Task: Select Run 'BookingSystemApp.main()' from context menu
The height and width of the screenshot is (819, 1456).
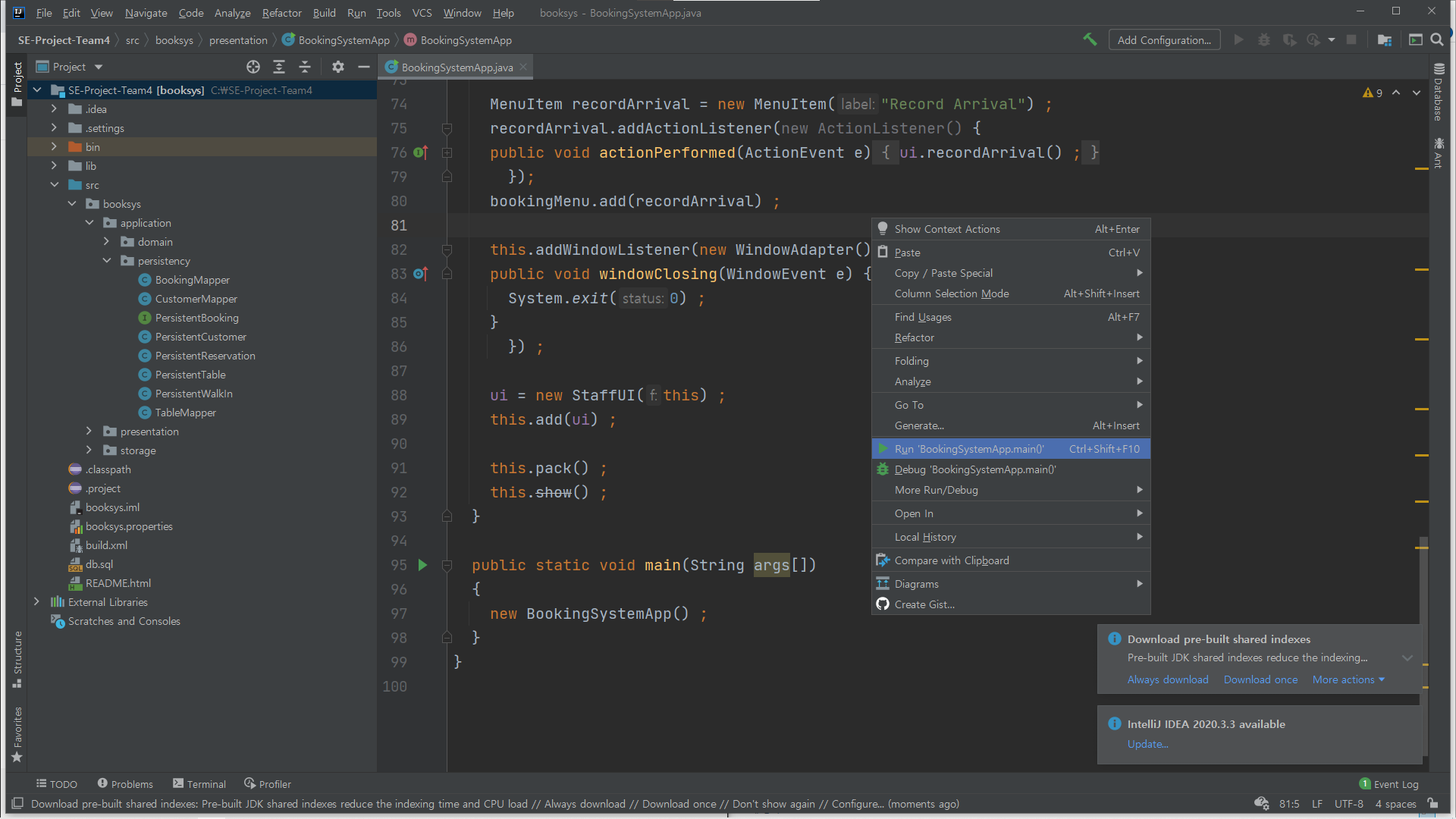Action: coord(968,449)
